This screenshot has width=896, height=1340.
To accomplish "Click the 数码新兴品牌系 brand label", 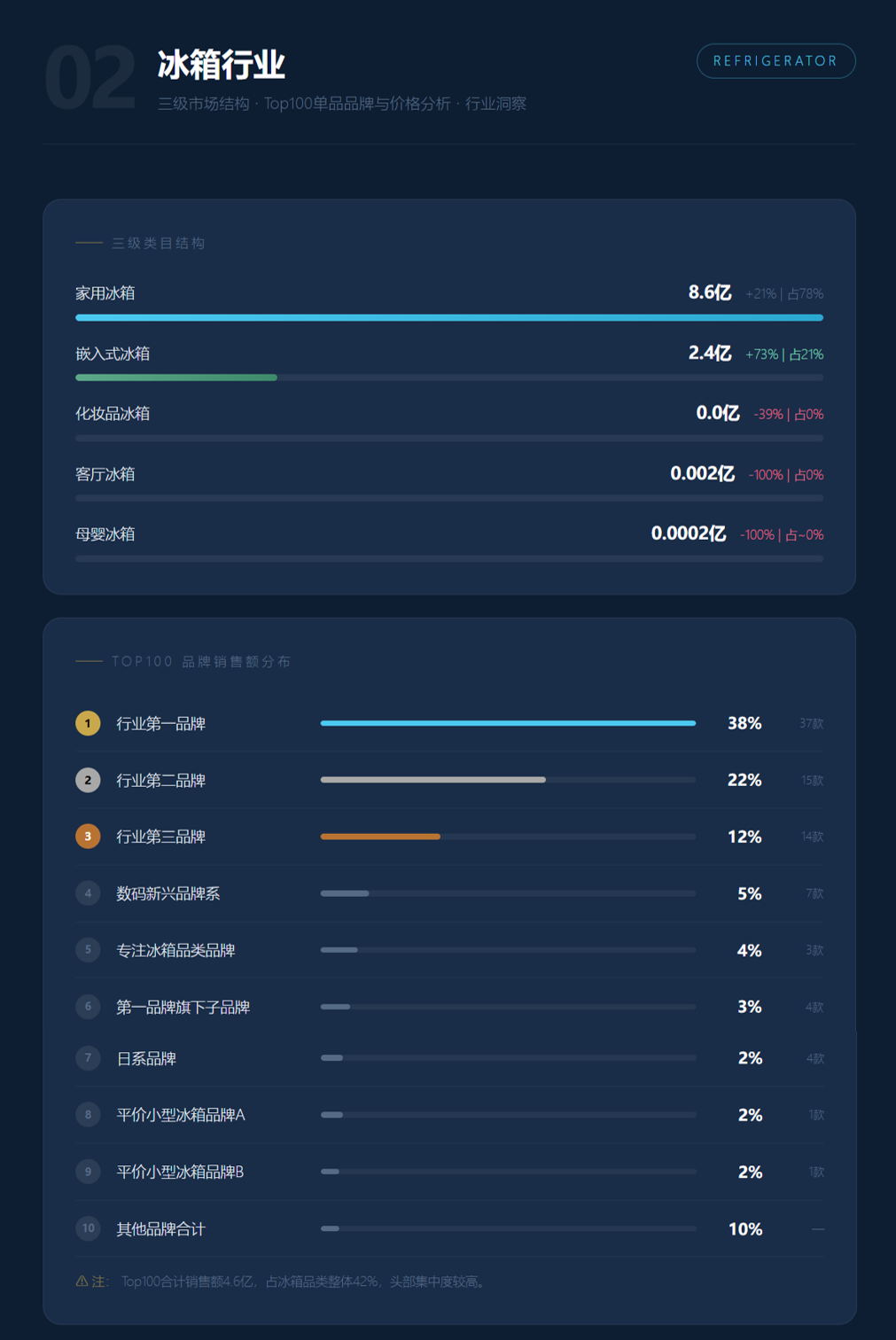I will 168,893.
